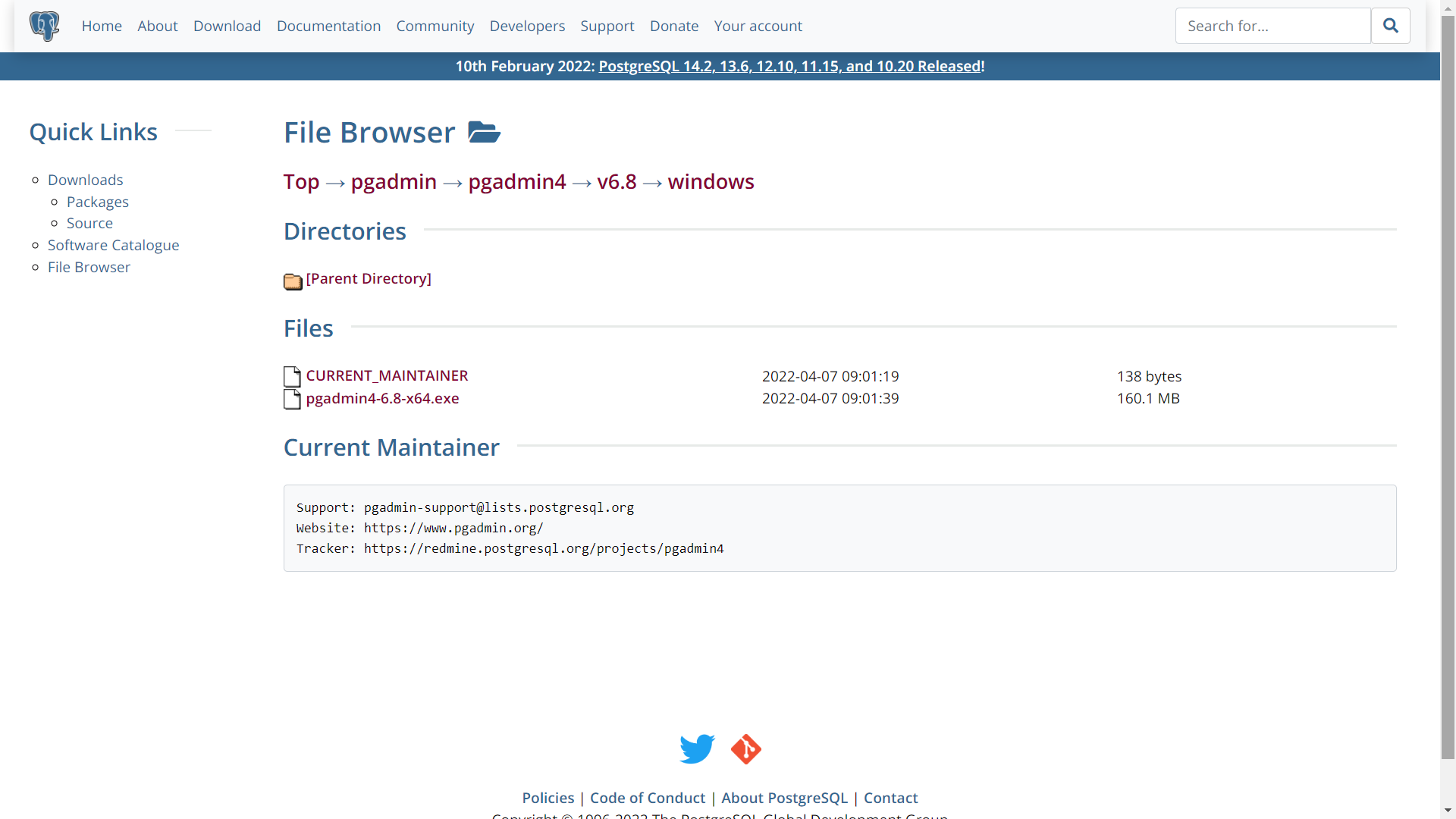The width and height of the screenshot is (1456, 819).
Task: Click the PostgreSQL elephant logo
Action: pos(44,25)
